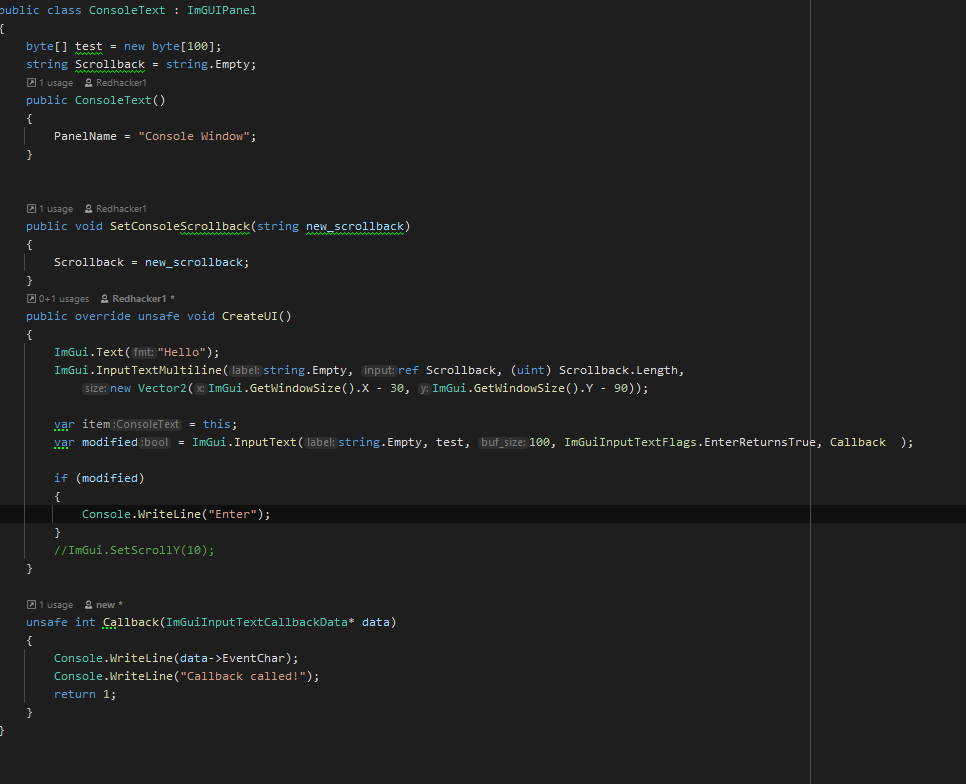Image resolution: width=966 pixels, height=784 pixels.
Task: Click the author icon beside 'new *'
Action: (x=88, y=605)
